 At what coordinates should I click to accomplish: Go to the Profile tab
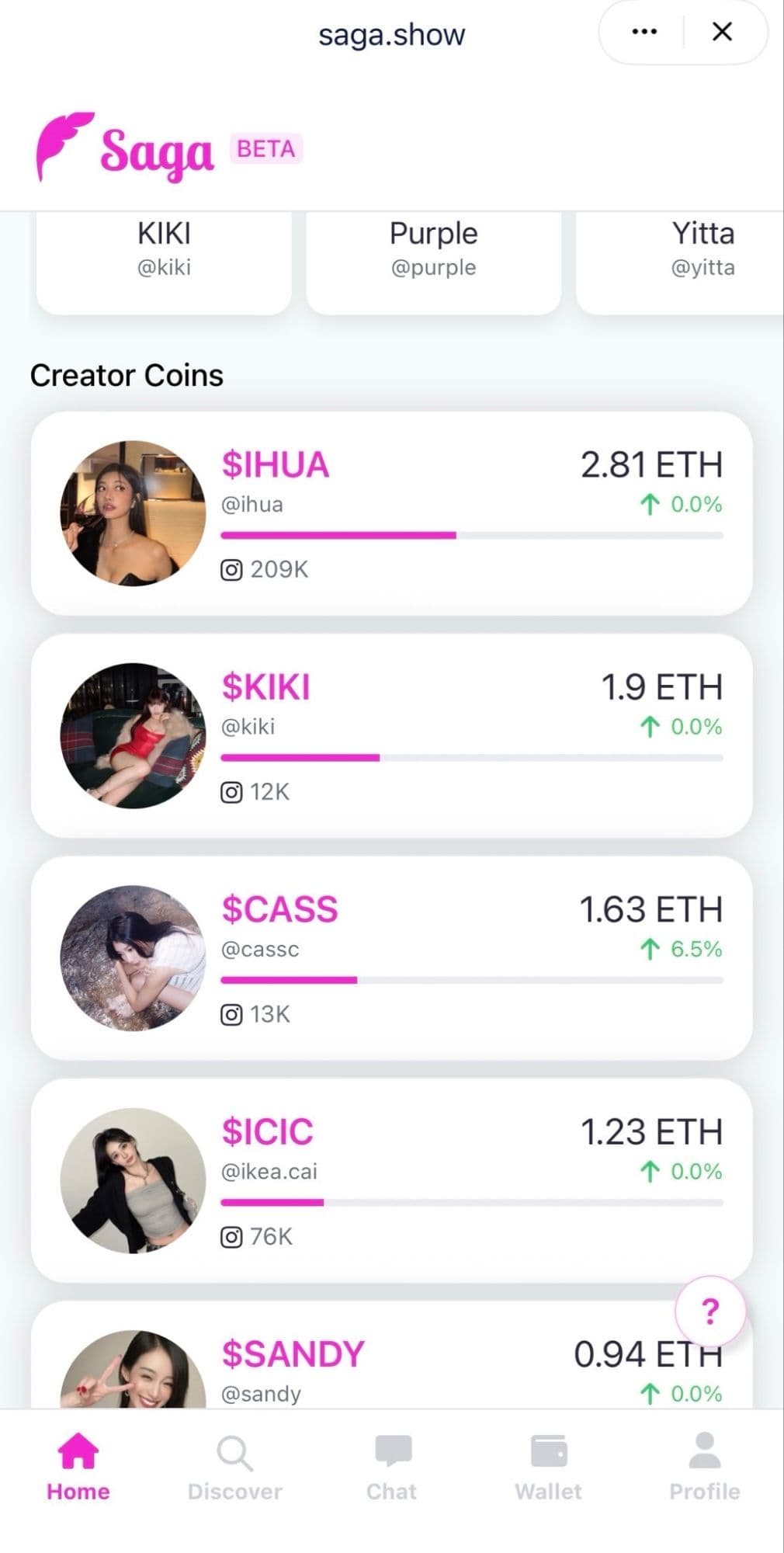[x=705, y=1468]
